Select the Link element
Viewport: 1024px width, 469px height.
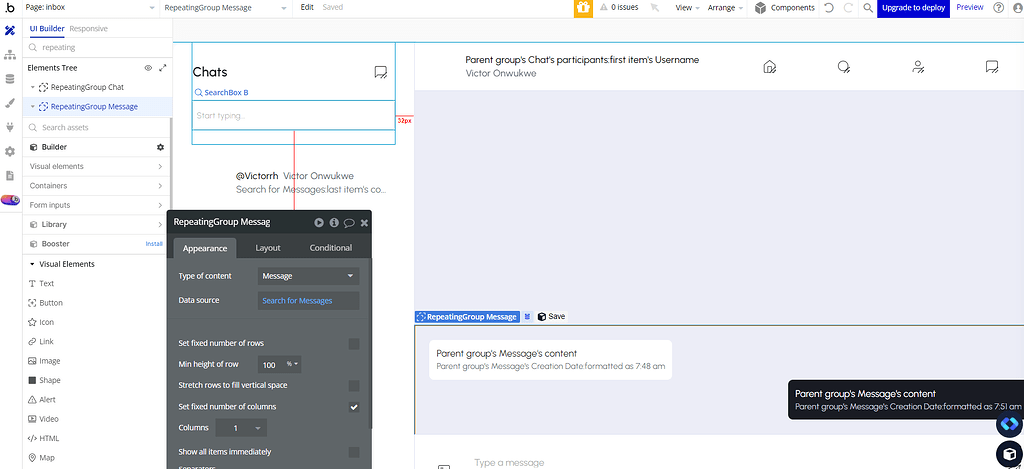click(41, 342)
